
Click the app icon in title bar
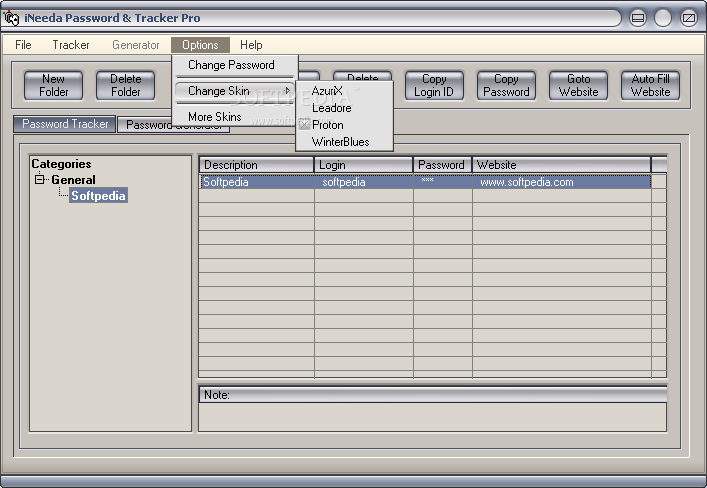click(11, 18)
